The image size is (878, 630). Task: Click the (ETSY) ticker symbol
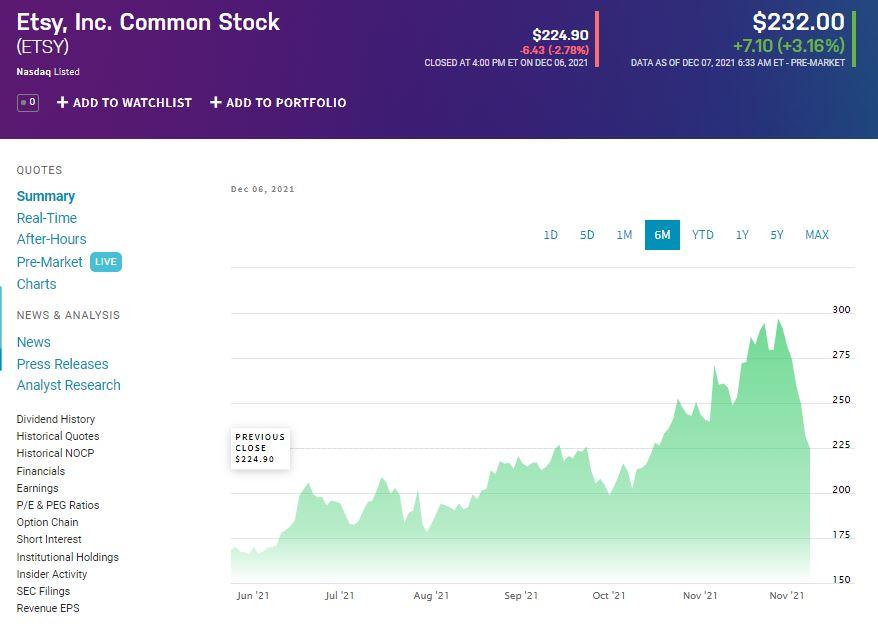pos(43,46)
